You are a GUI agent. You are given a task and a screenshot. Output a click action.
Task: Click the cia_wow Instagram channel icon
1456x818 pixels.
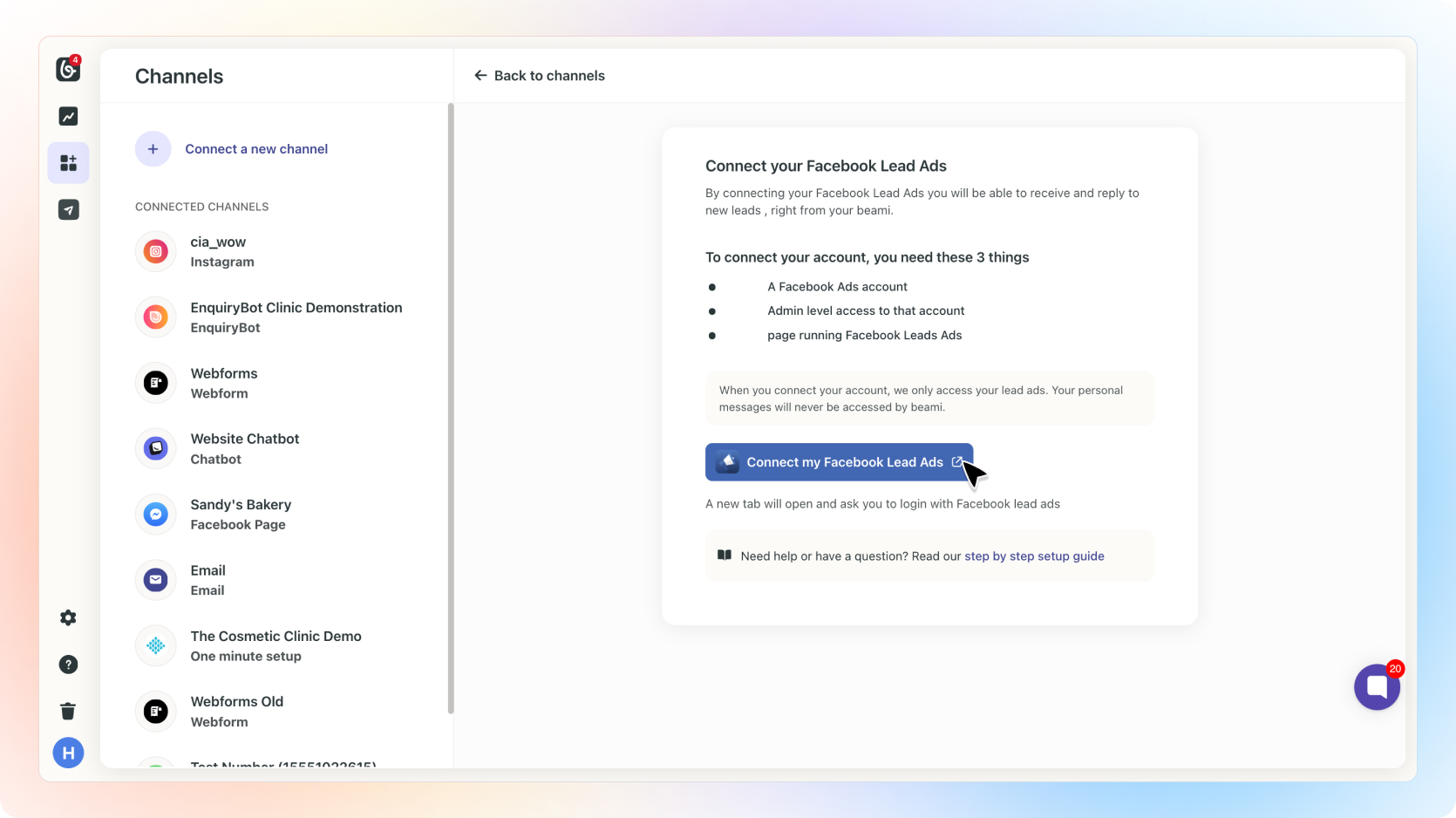156,252
